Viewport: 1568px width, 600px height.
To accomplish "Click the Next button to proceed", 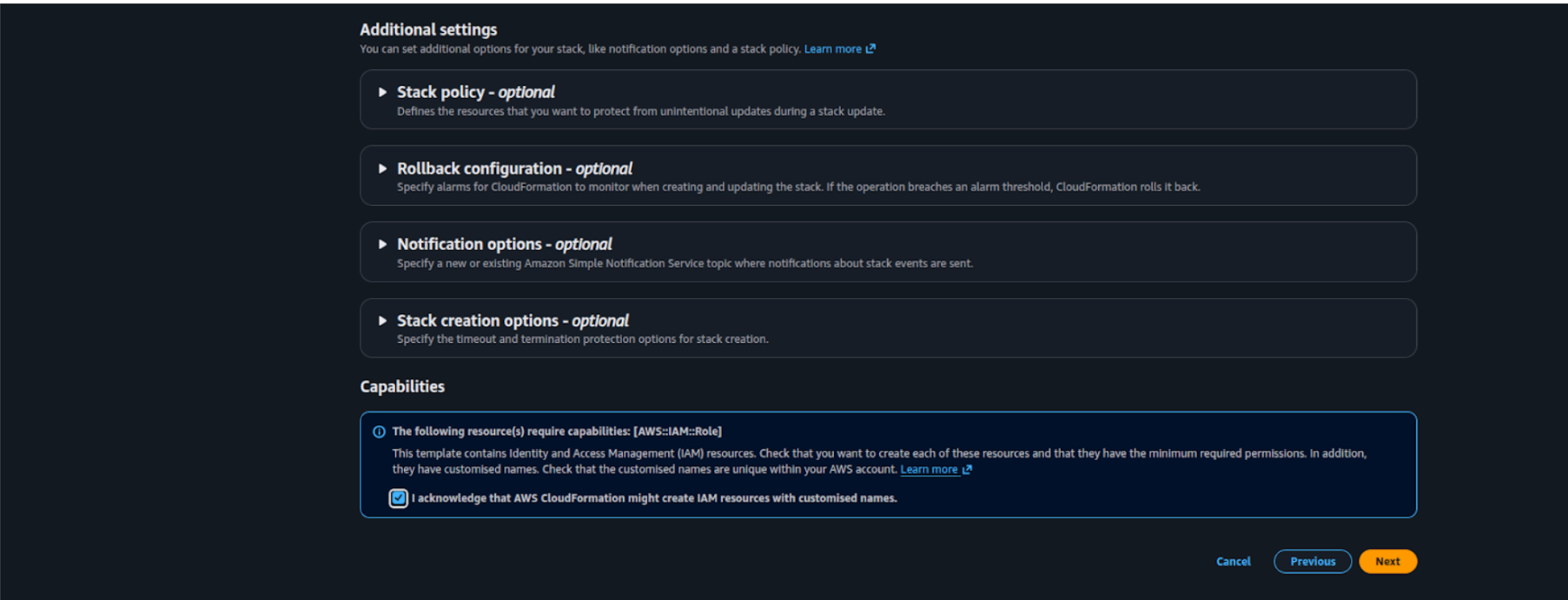I will coord(1387,561).
